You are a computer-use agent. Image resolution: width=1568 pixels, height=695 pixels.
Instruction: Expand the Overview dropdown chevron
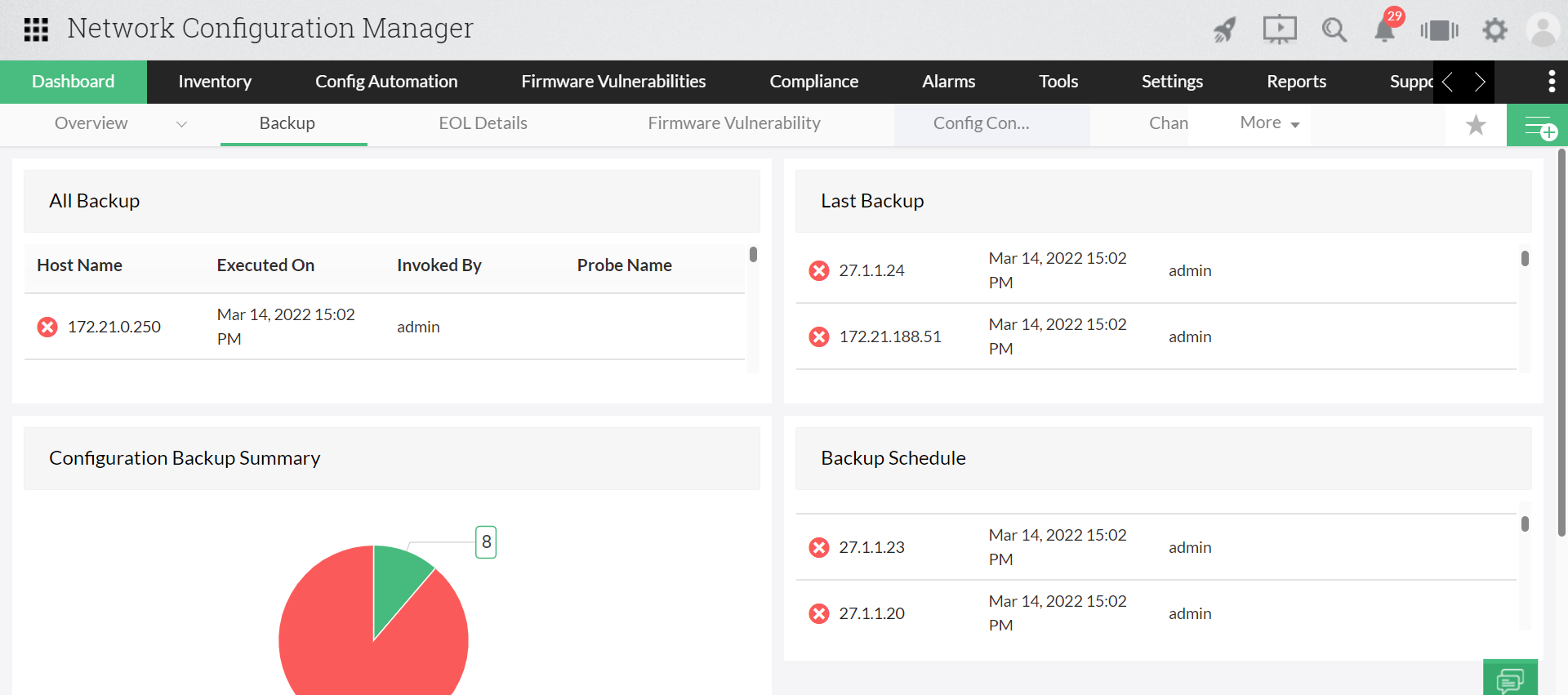point(181,124)
